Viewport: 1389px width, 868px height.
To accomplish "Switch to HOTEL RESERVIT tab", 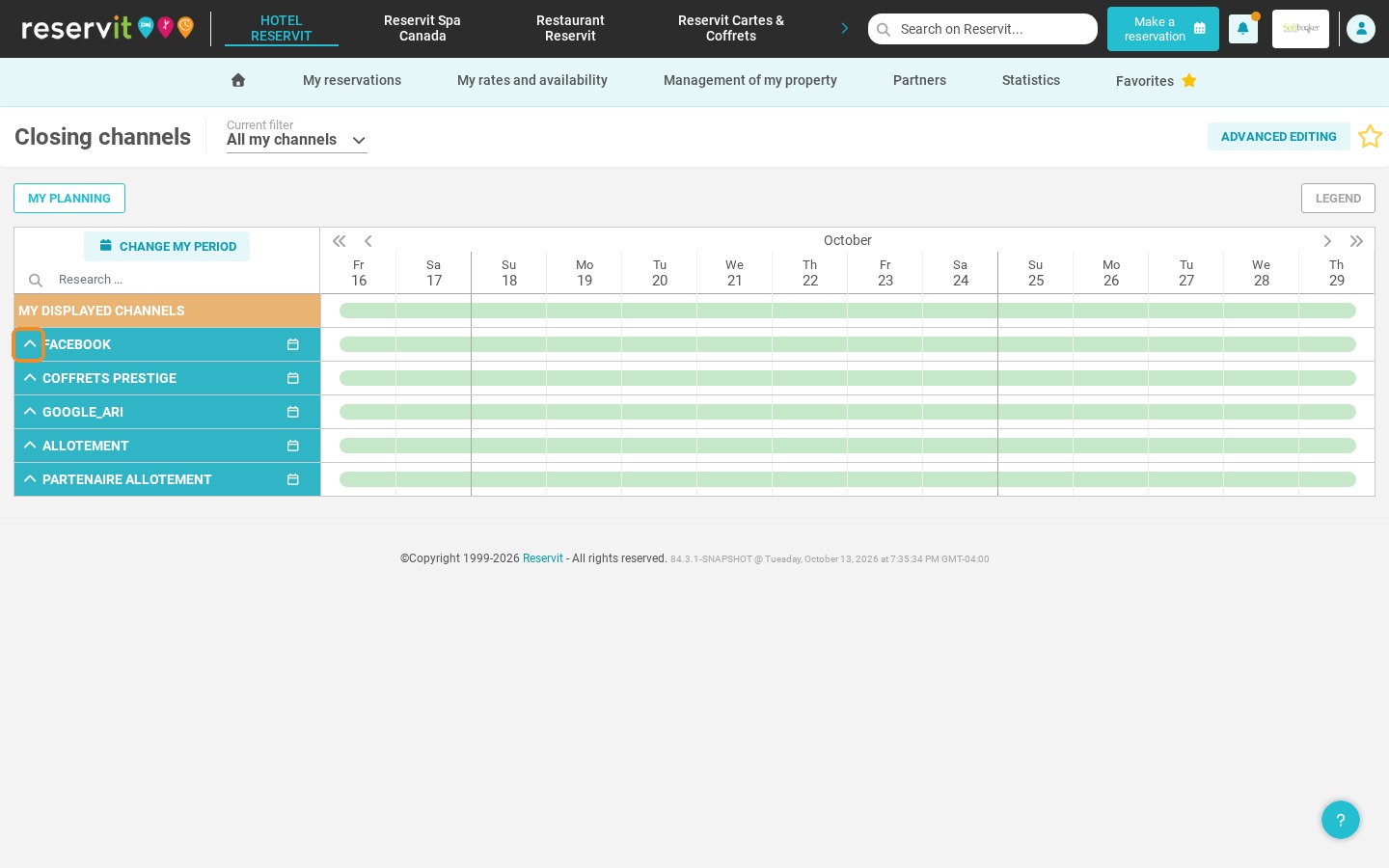I will pos(282,28).
